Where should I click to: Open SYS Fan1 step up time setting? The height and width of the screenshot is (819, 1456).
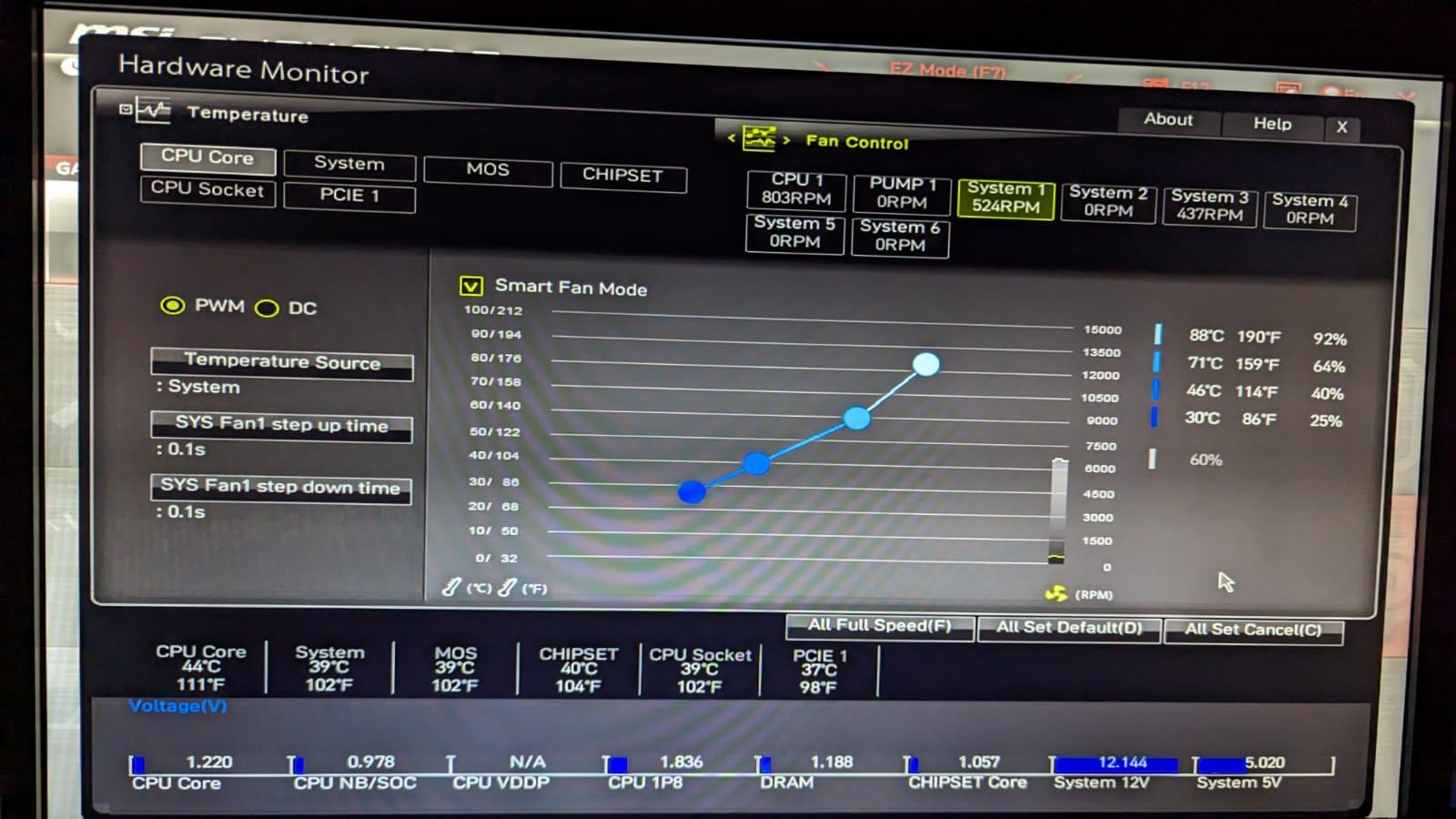pos(281,426)
